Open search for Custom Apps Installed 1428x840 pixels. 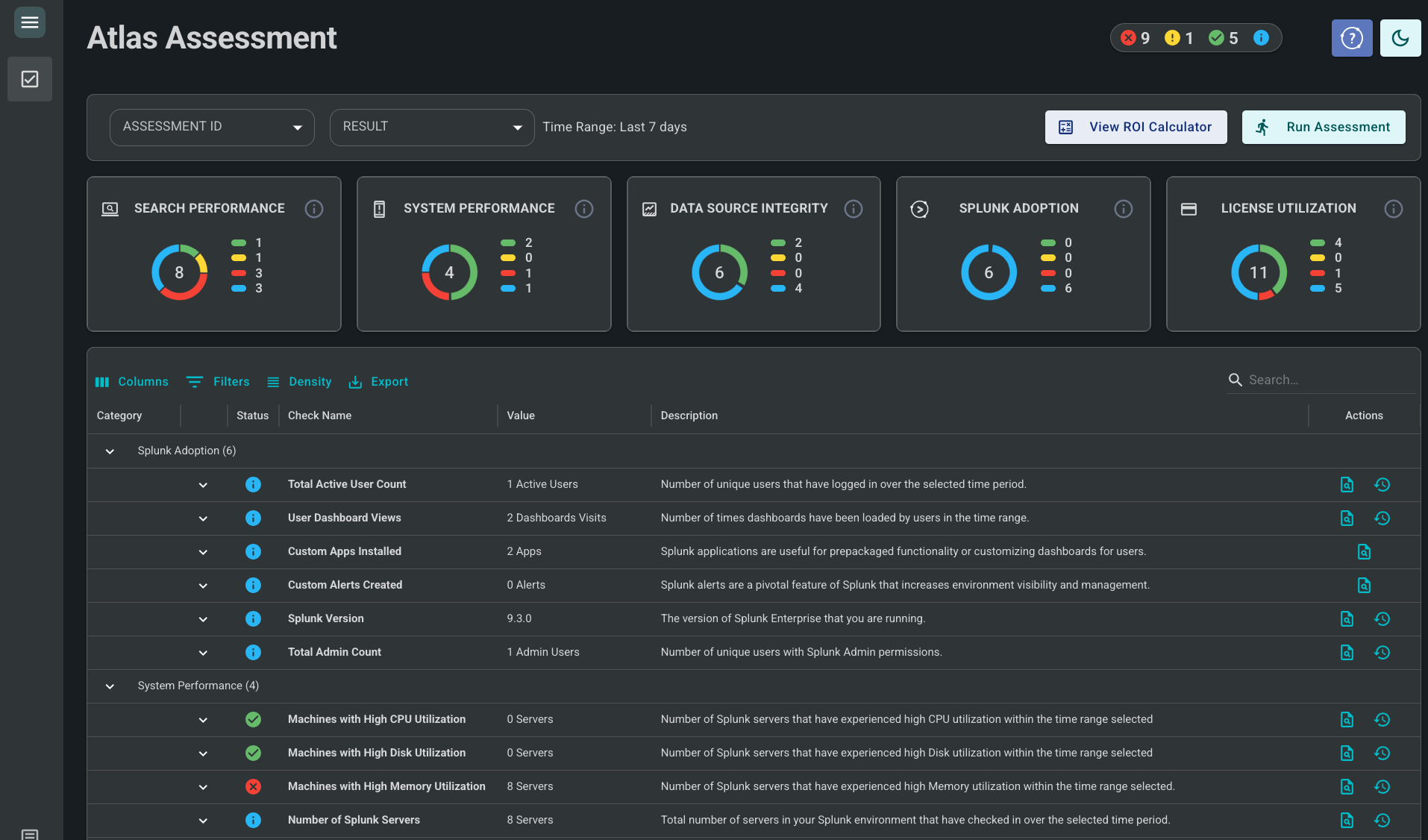pyautogui.click(x=1364, y=552)
